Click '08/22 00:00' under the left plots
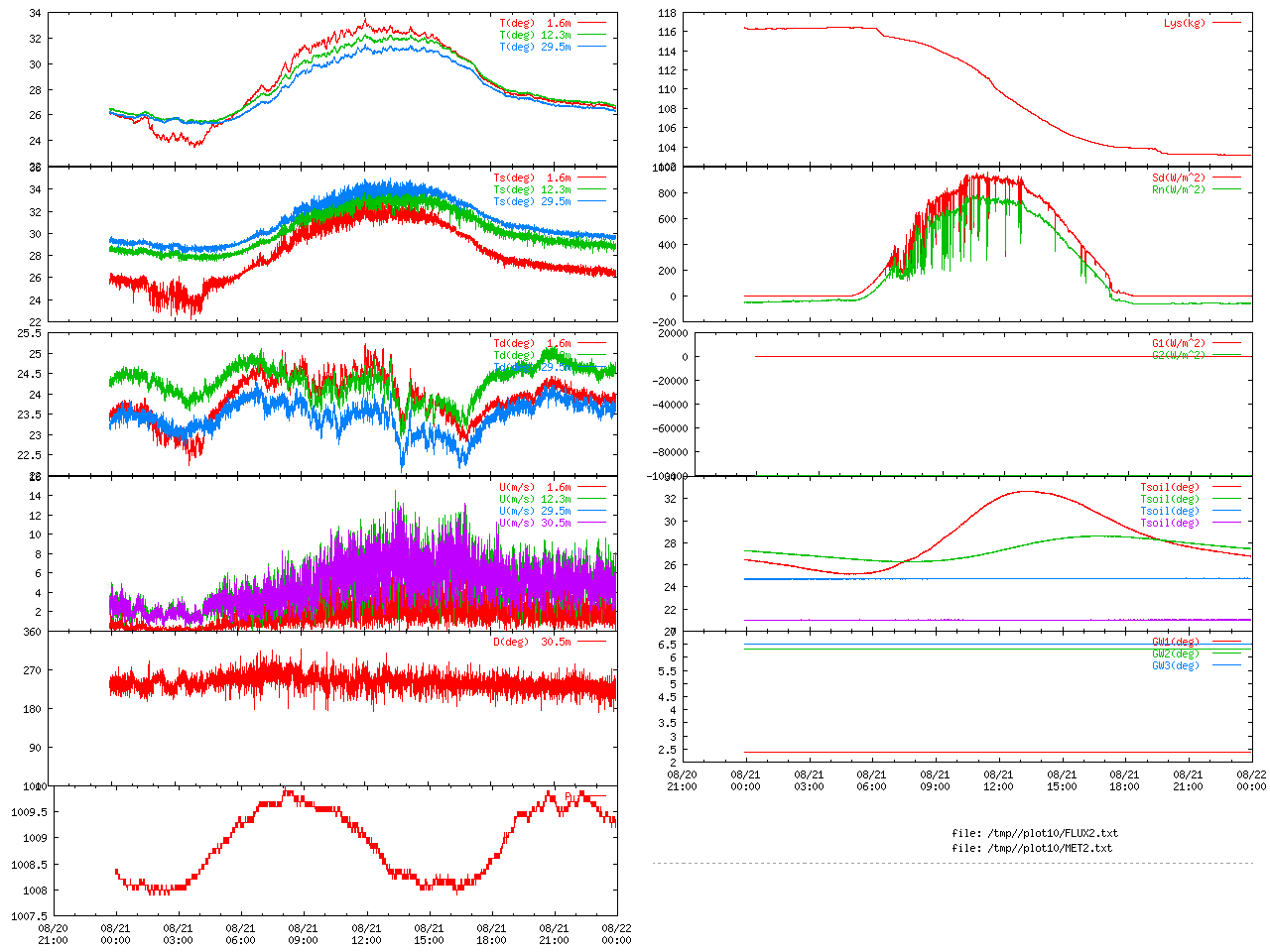The image size is (1270, 952). [617, 934]
